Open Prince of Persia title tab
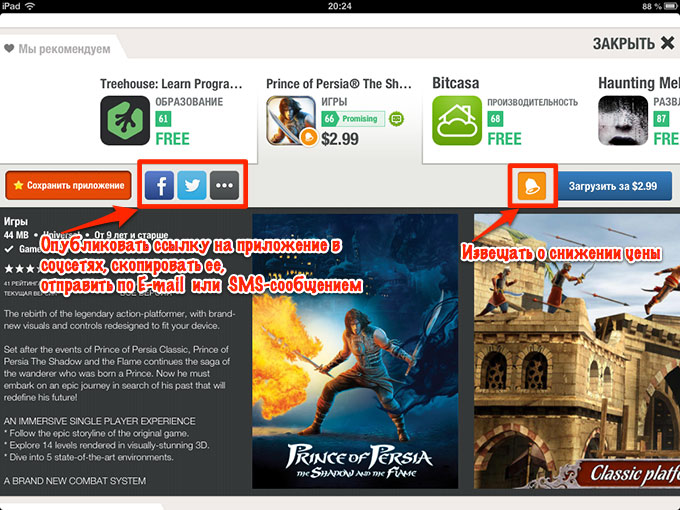Viewport: 680px width, 510px height. [339, 83]
